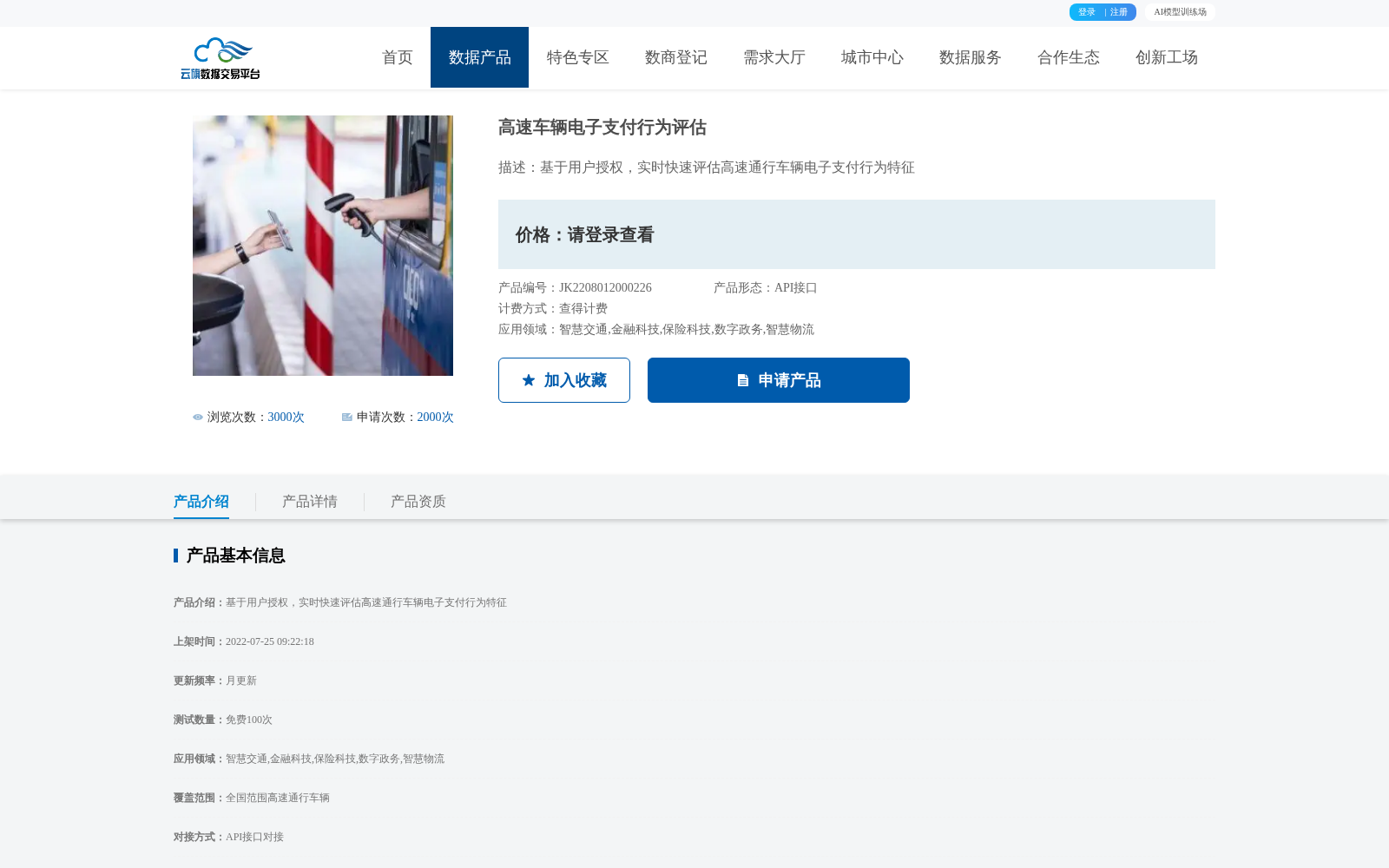This screenshot has width=1389, height=868.
Task: Open the 城市中心 menu item
Action: 872,57
